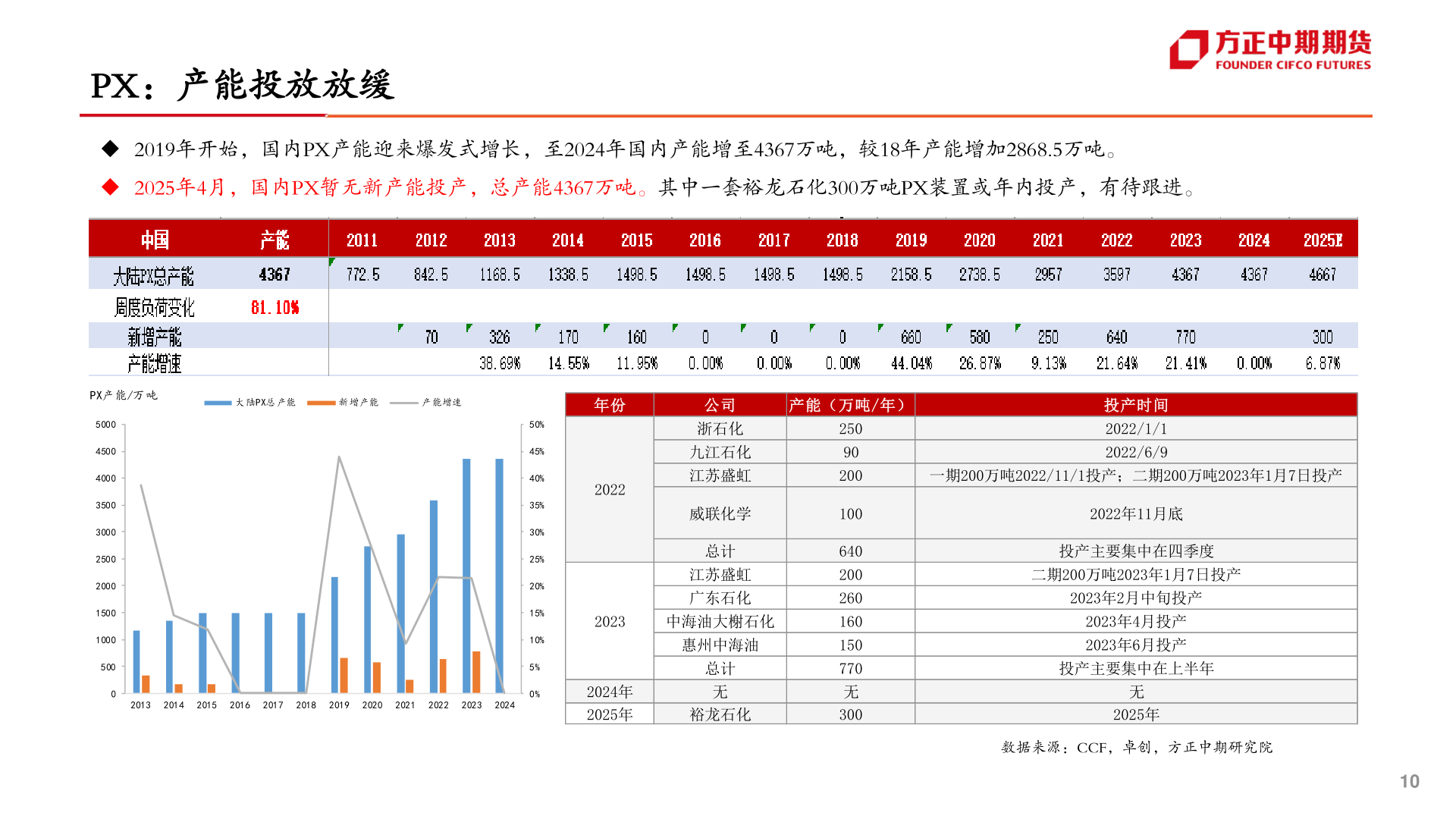The width and height of the screenshot is (1456, 819).
Task: Click the 裕龙石化 company cell
Action: coord(720,714)
